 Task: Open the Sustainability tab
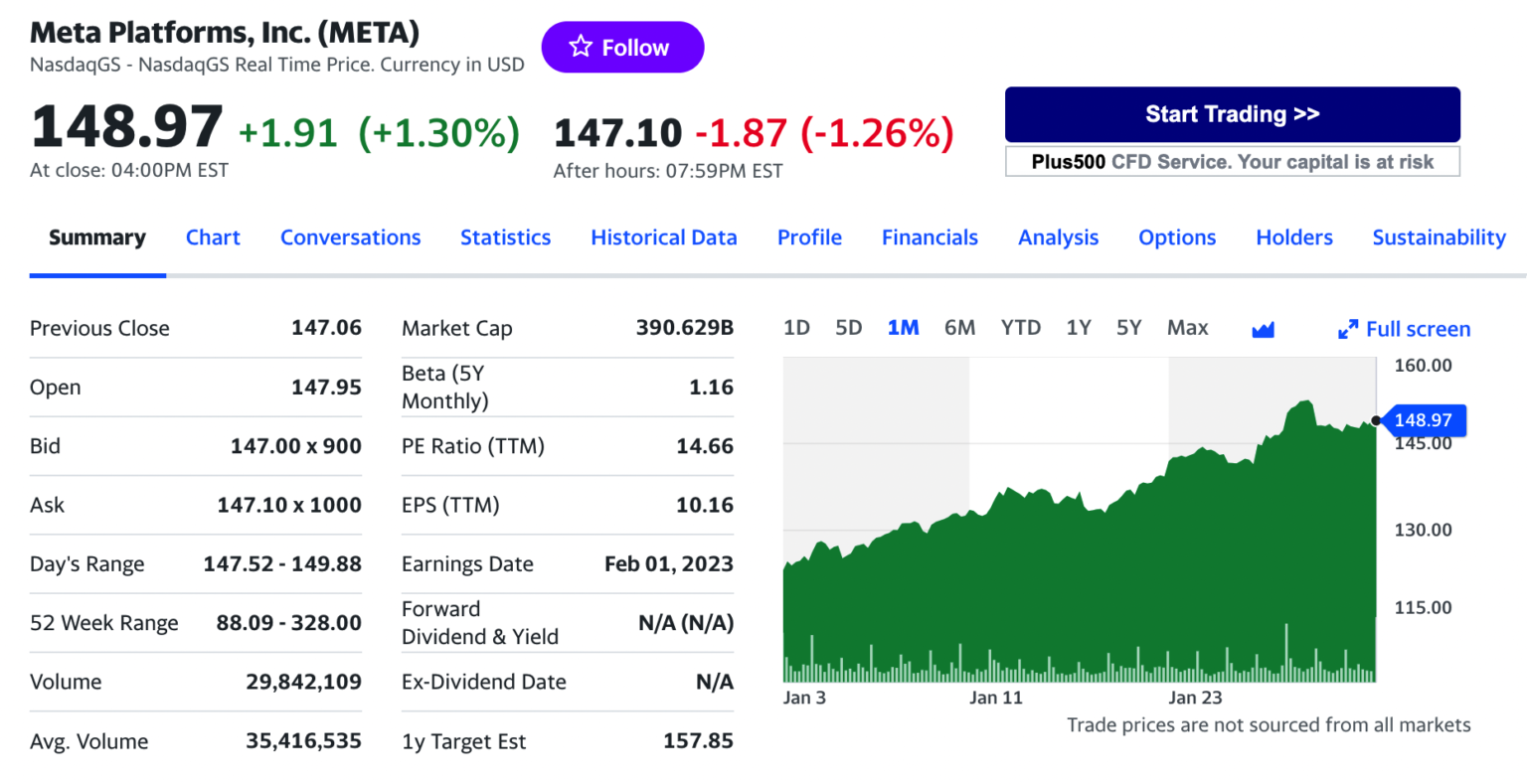click(x=1439, y=237)
